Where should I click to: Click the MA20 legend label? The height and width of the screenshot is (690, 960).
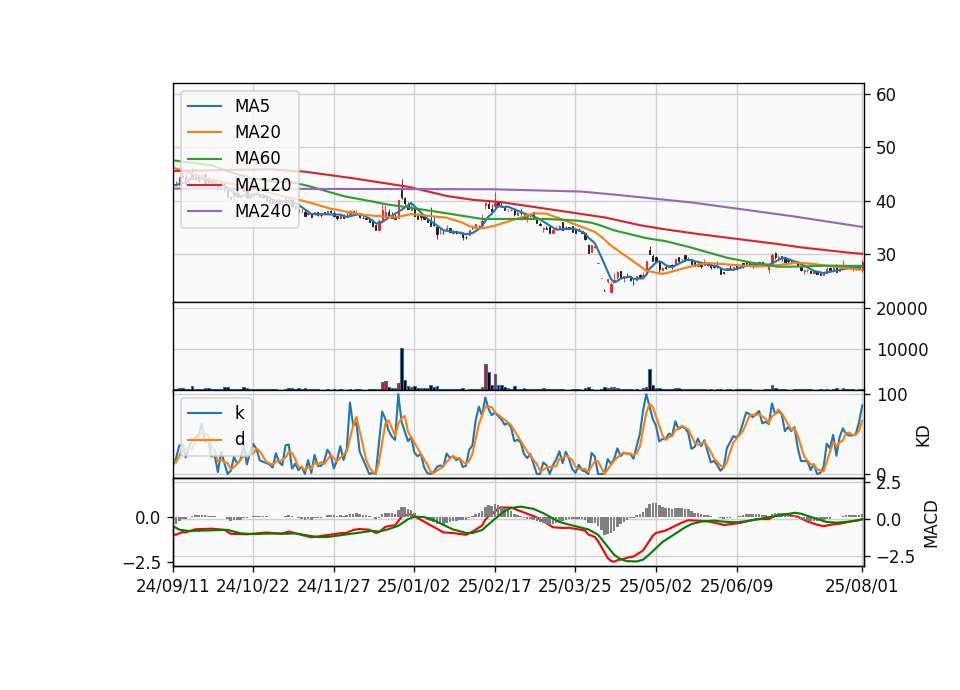pos(257,132)
